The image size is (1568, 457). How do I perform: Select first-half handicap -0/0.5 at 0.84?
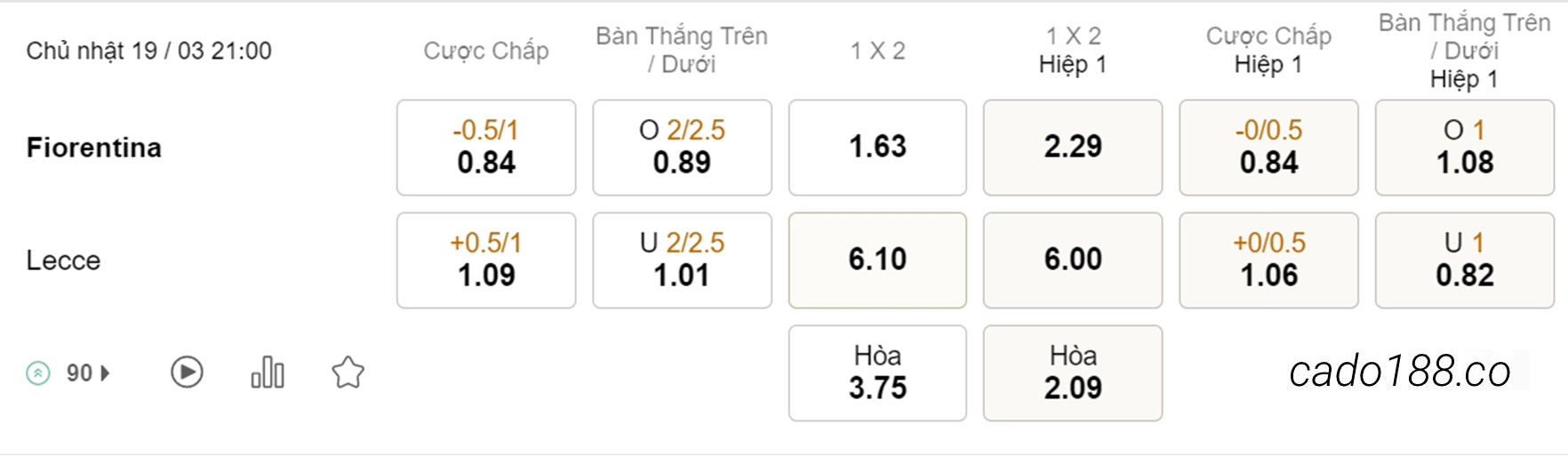tap(1268, 148)
